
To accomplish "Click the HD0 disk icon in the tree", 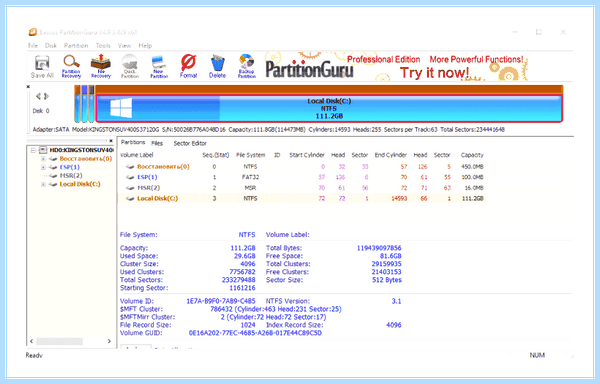I will [x=43, y=150].
